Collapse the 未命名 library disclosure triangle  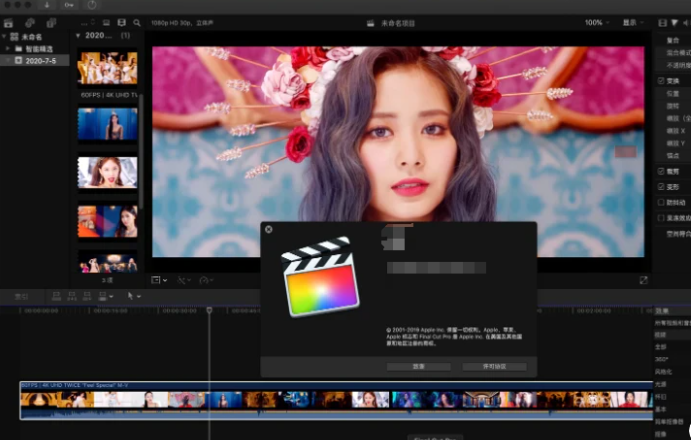4,37
